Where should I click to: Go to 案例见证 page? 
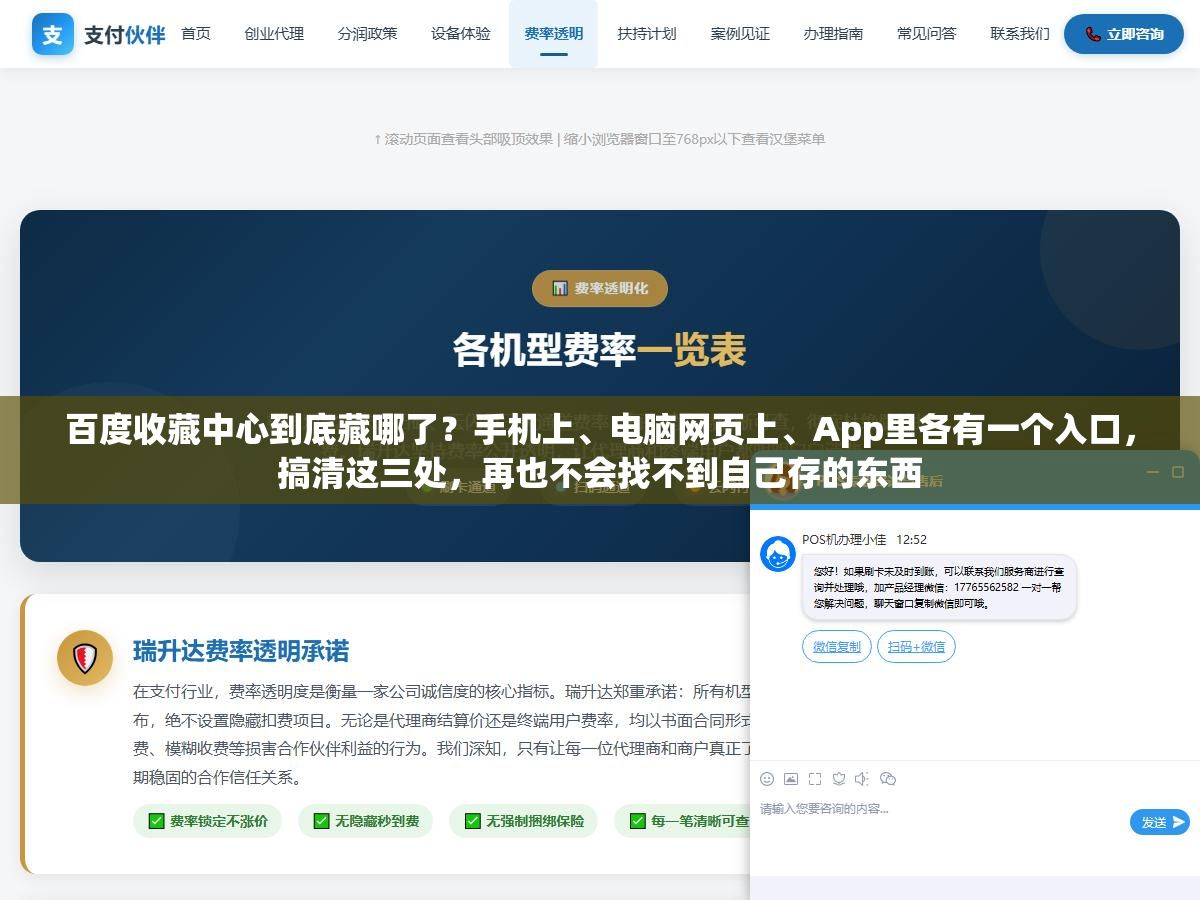(x=740, y=34)
